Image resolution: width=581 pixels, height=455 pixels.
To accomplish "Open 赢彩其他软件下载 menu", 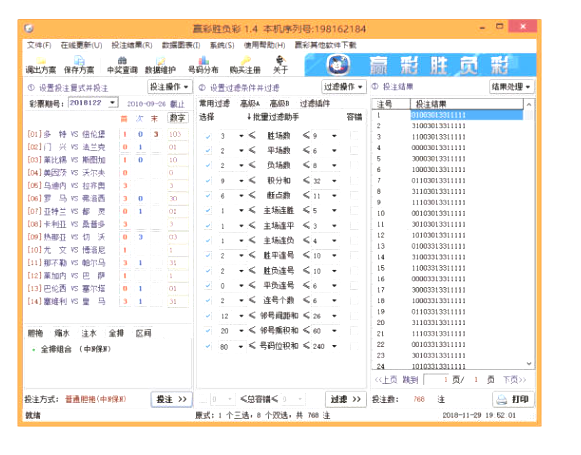I will (x=325, y=45).
